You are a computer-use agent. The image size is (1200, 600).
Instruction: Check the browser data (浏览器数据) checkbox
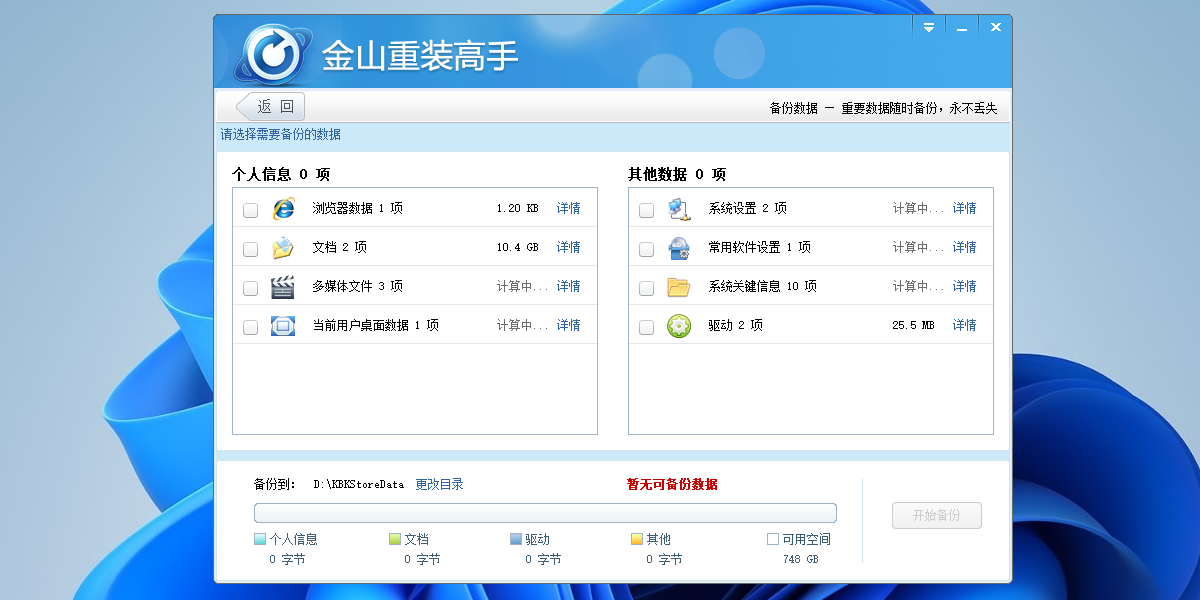point(251,210)
